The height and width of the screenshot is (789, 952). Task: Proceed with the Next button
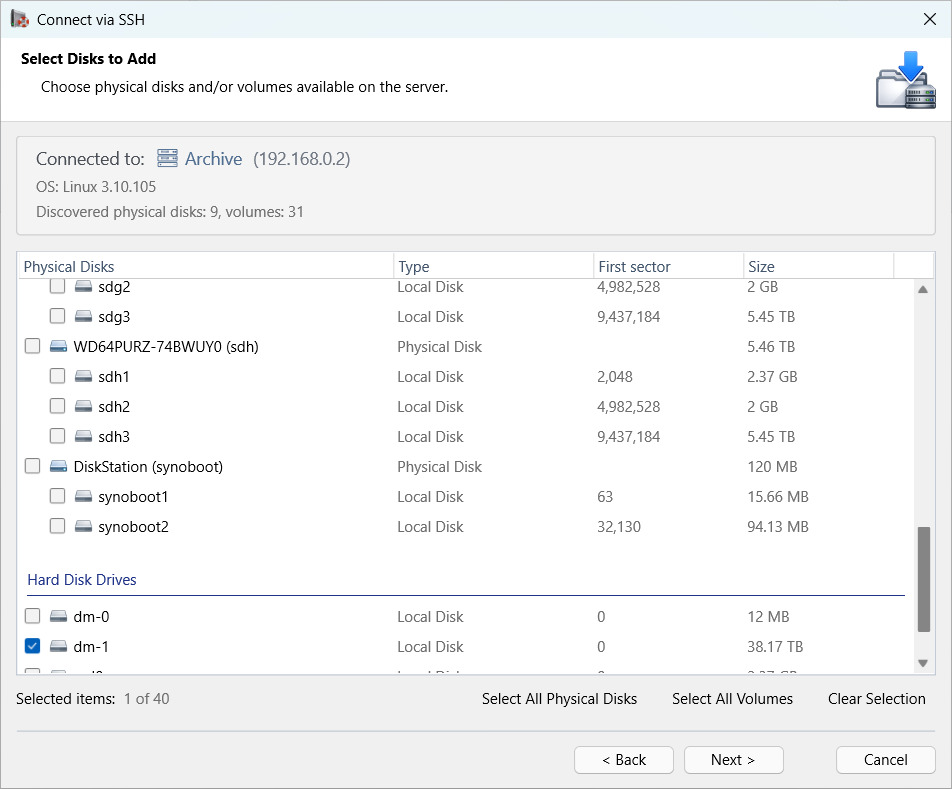pyautogui.click(x=733, y=760)
